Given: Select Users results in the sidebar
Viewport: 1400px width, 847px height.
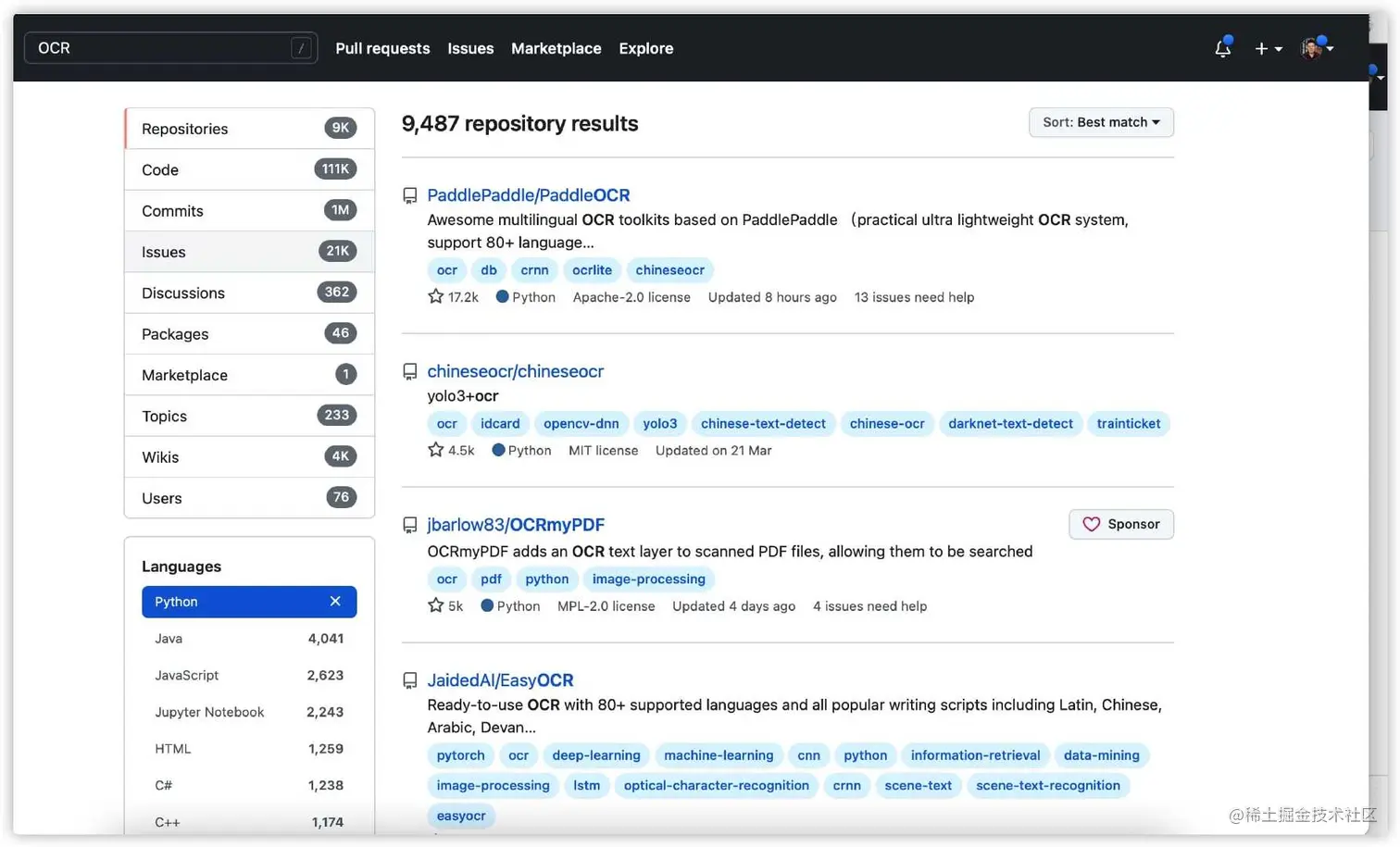Looking at the screenshot, I should click(x=249, y=498).
